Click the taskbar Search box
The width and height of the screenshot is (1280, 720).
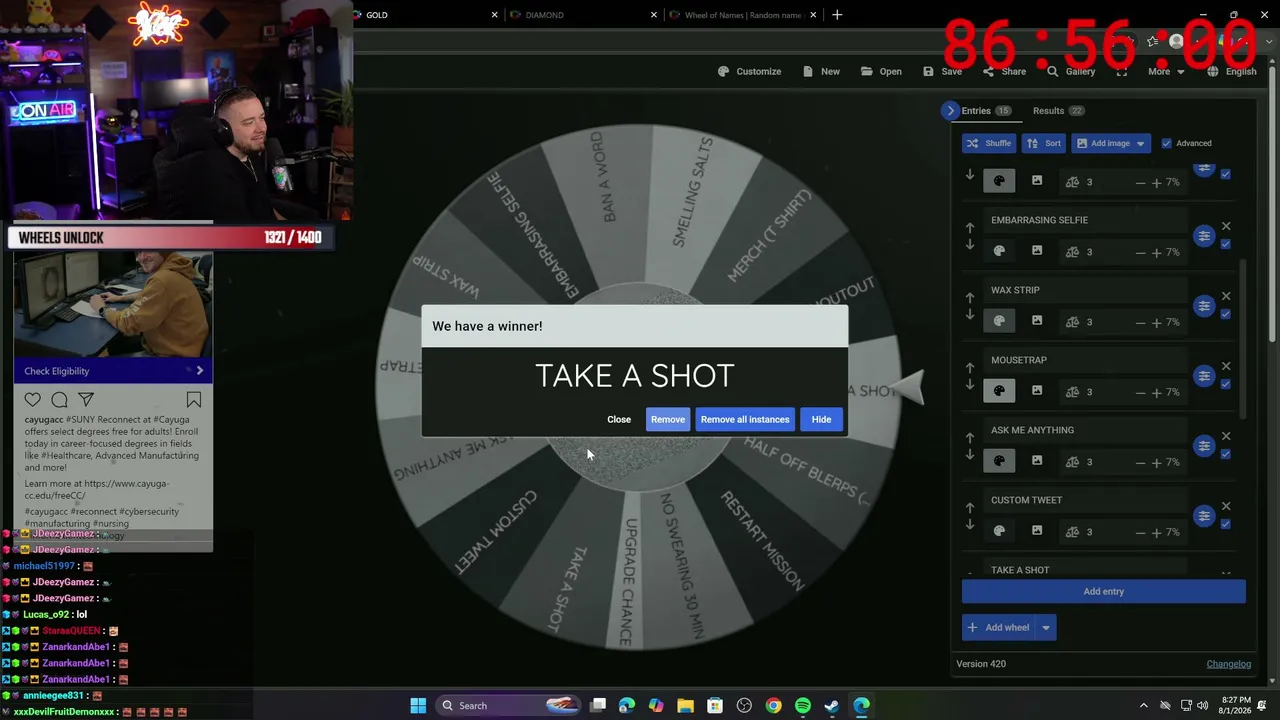[510, 706]
